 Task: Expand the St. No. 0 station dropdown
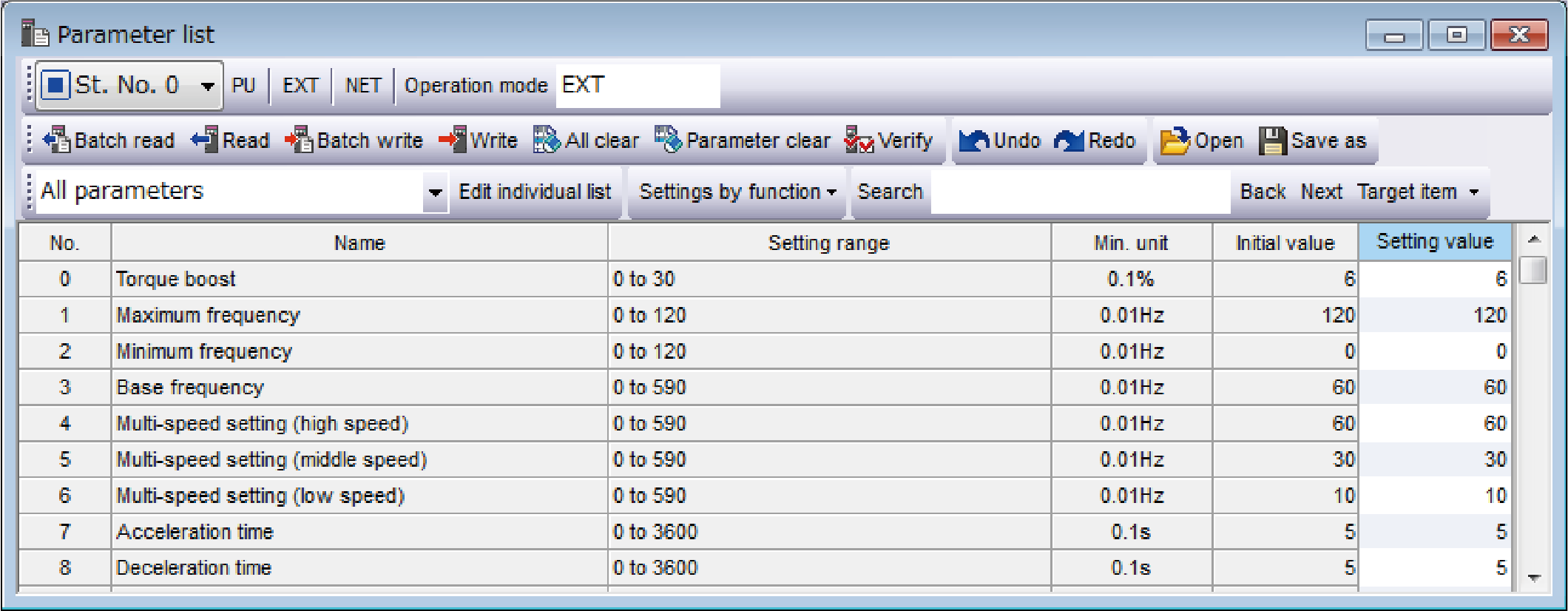[208, 86]
